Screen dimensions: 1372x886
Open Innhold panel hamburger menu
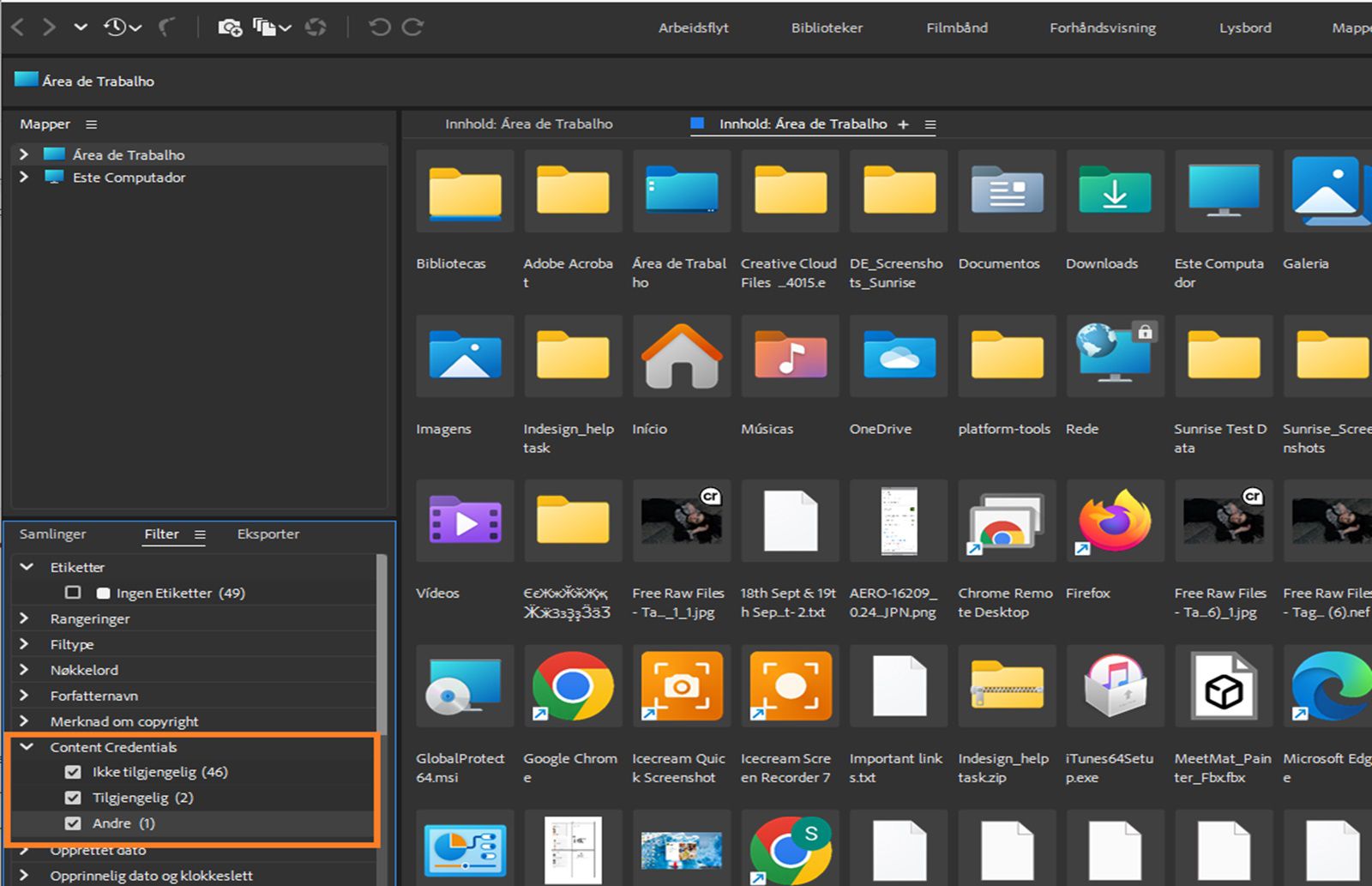pos(930,124)
